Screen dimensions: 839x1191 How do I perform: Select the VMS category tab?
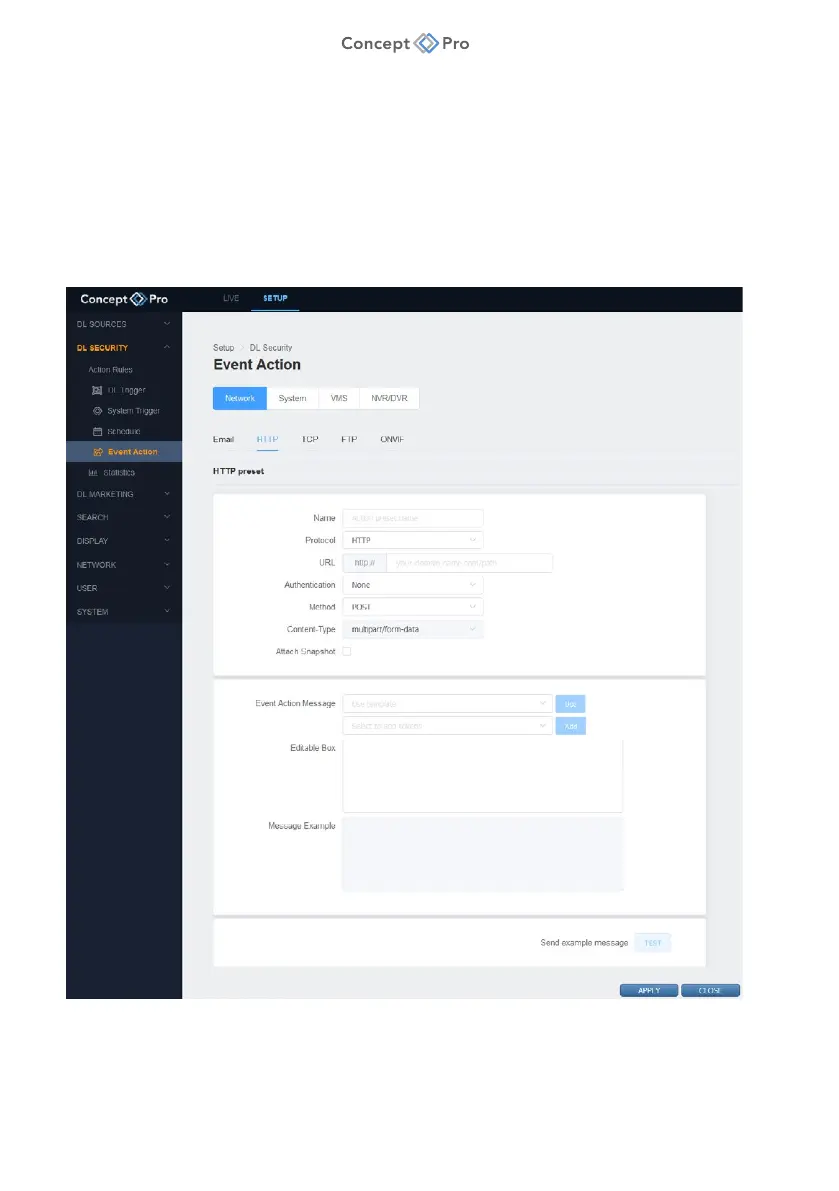(x=339, y=399)
